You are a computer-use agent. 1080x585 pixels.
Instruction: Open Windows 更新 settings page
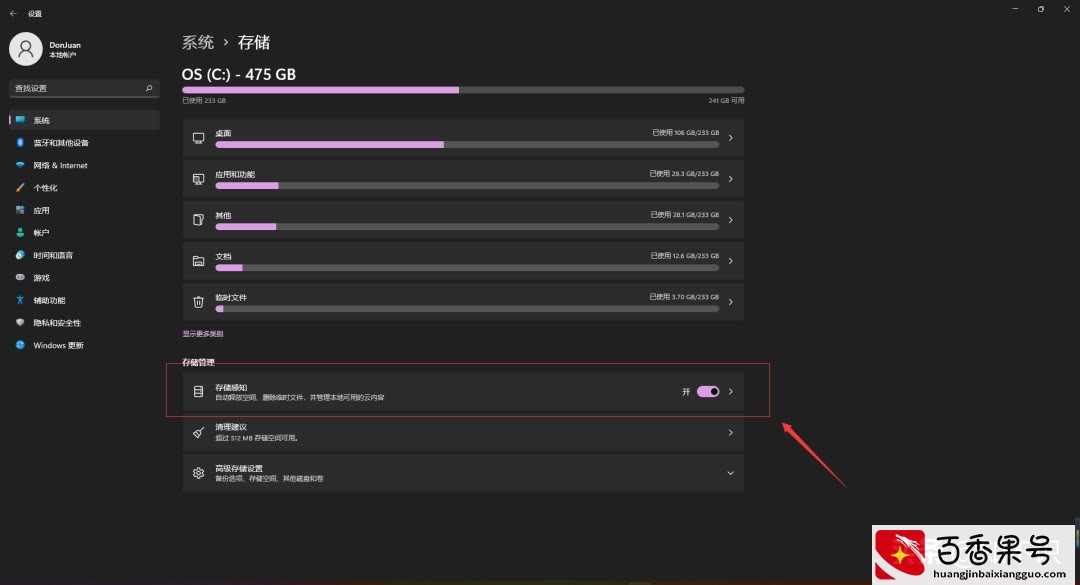coord(84,345)
